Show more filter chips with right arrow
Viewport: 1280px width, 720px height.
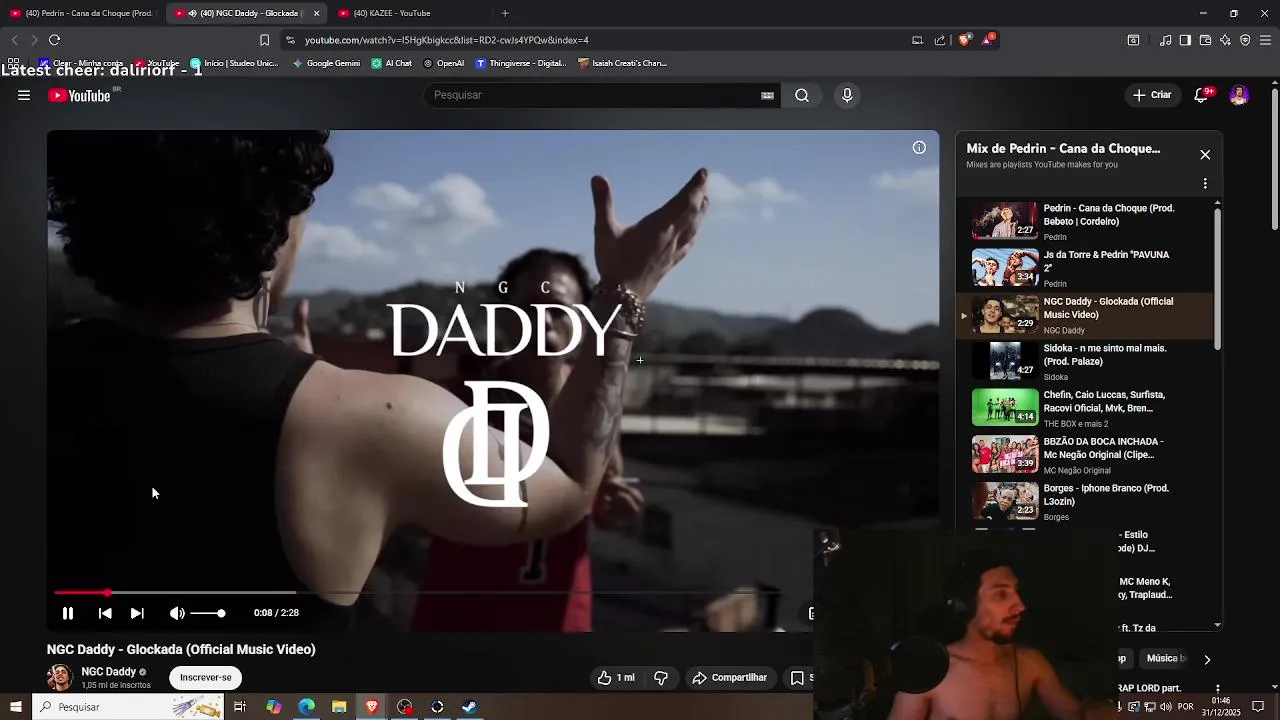tap(1207, 659)
